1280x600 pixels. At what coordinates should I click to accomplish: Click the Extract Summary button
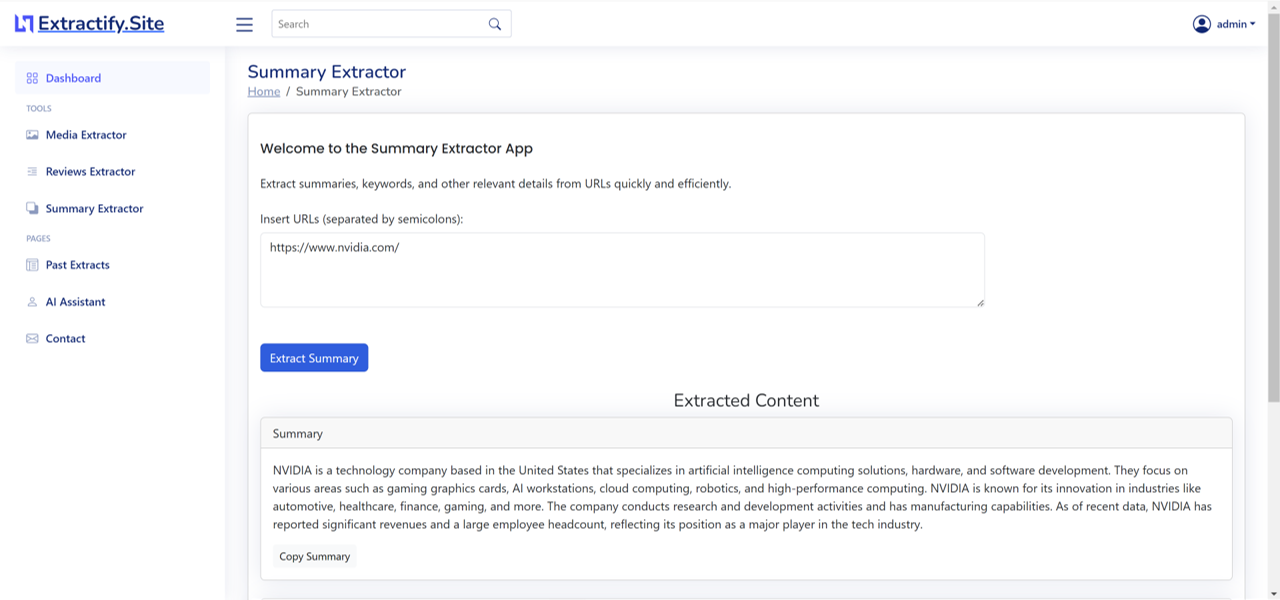314,358
